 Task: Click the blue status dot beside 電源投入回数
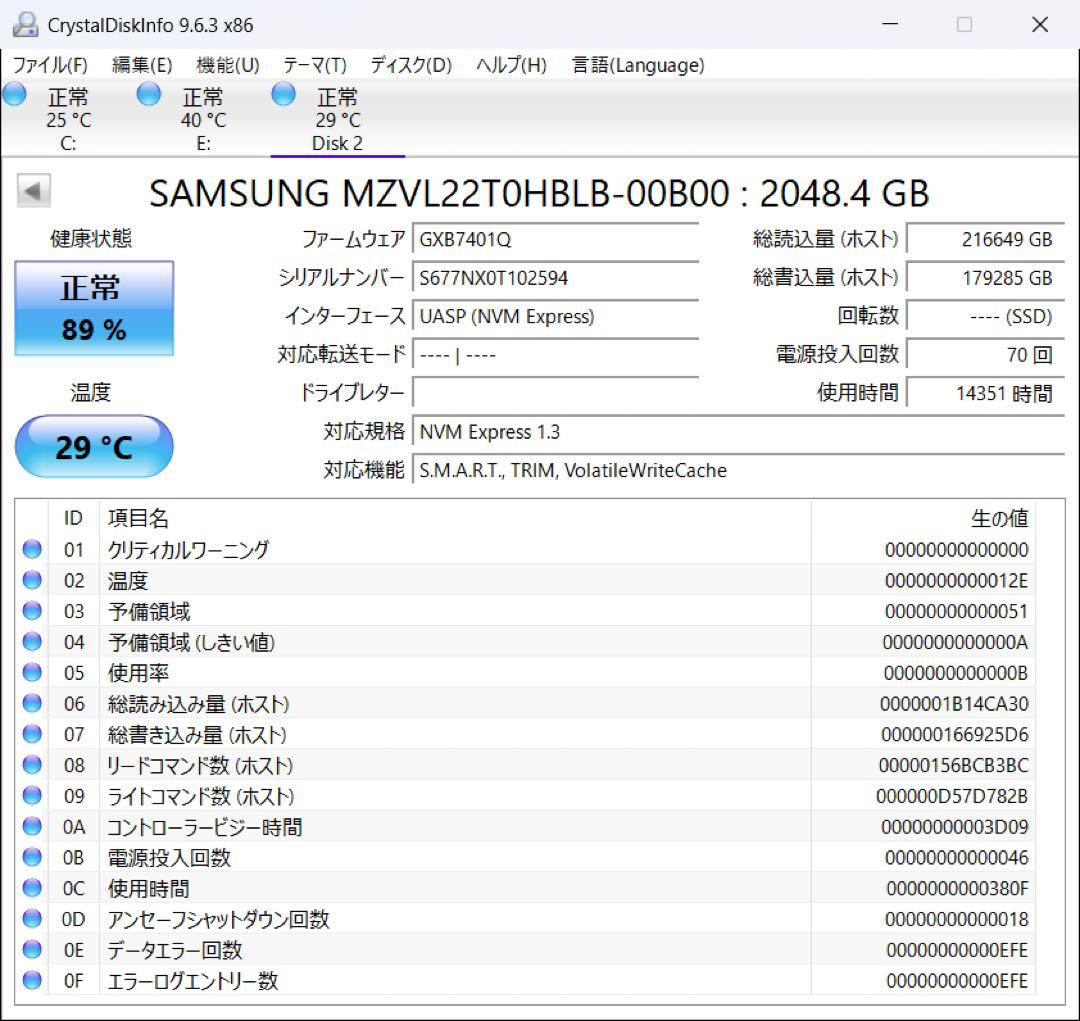click(x=31, y=857)
